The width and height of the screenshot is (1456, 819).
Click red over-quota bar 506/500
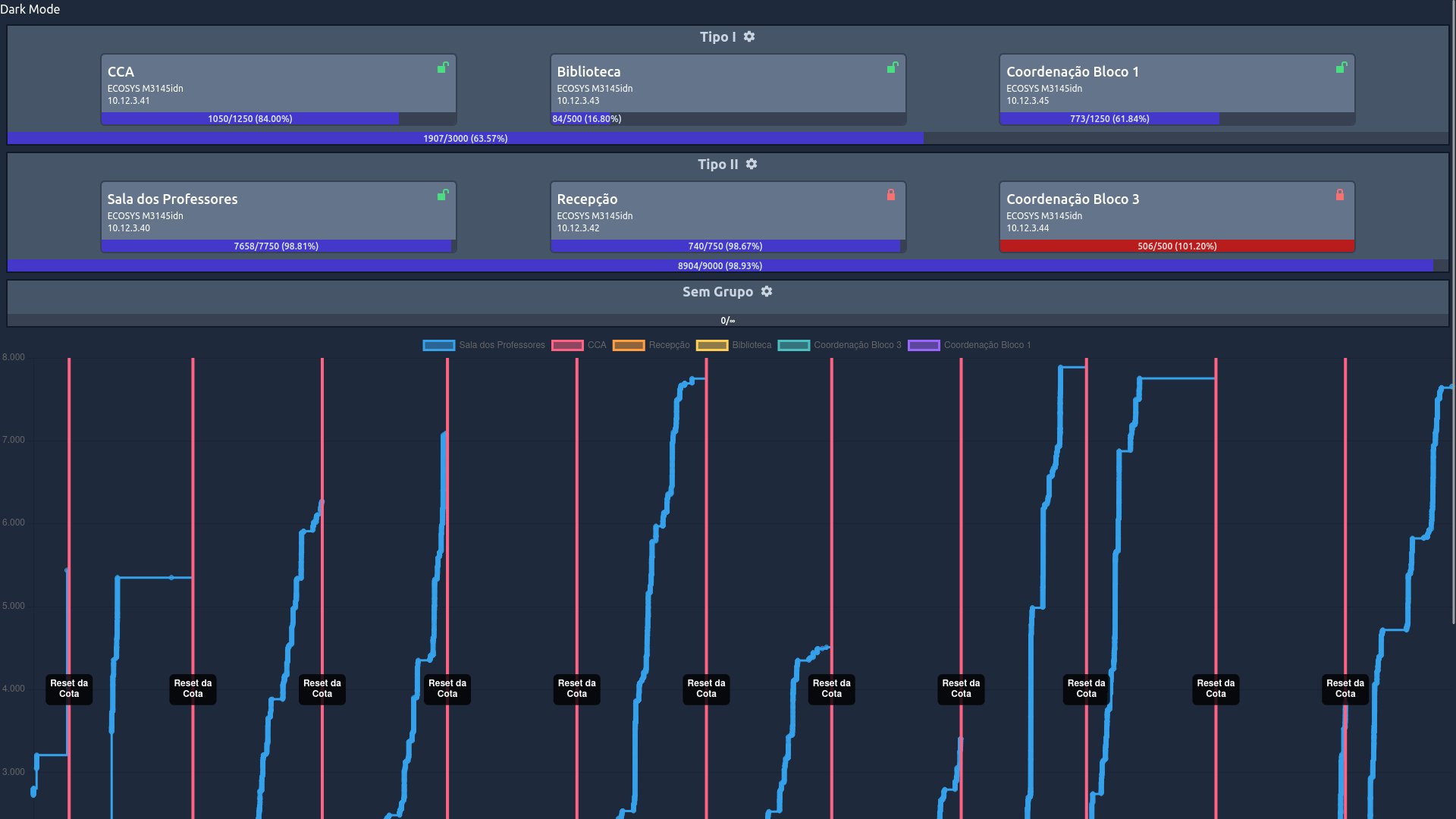pos(1177,246)
